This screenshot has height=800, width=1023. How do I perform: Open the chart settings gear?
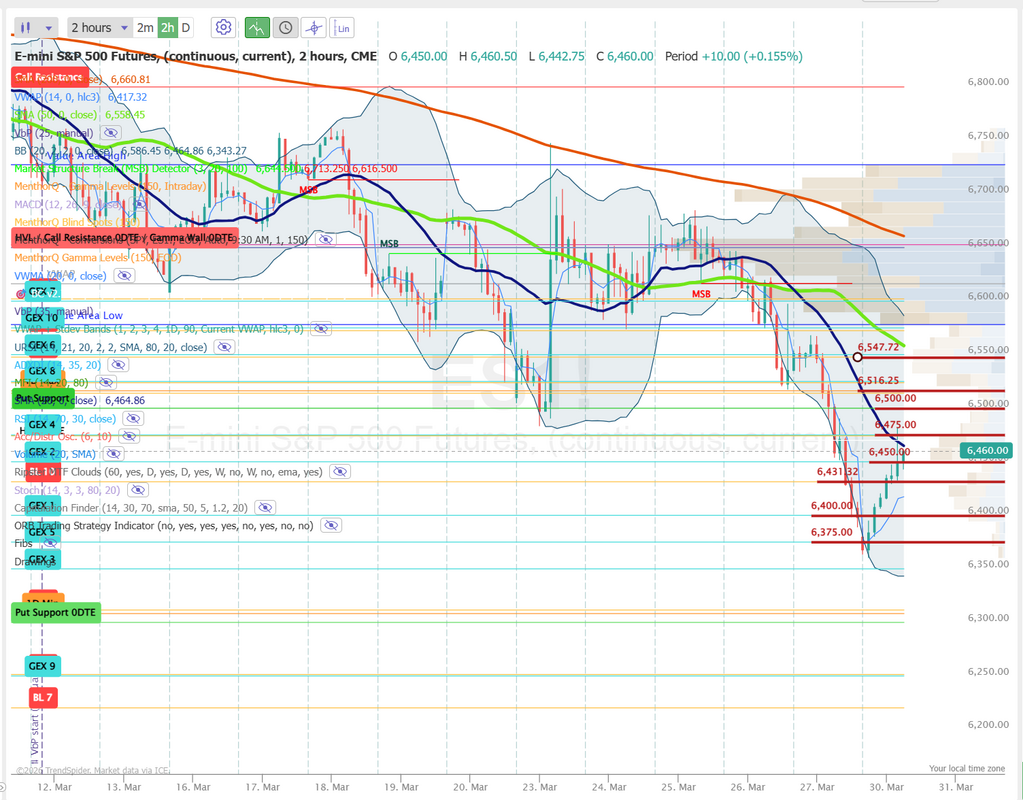coord(224,27)
